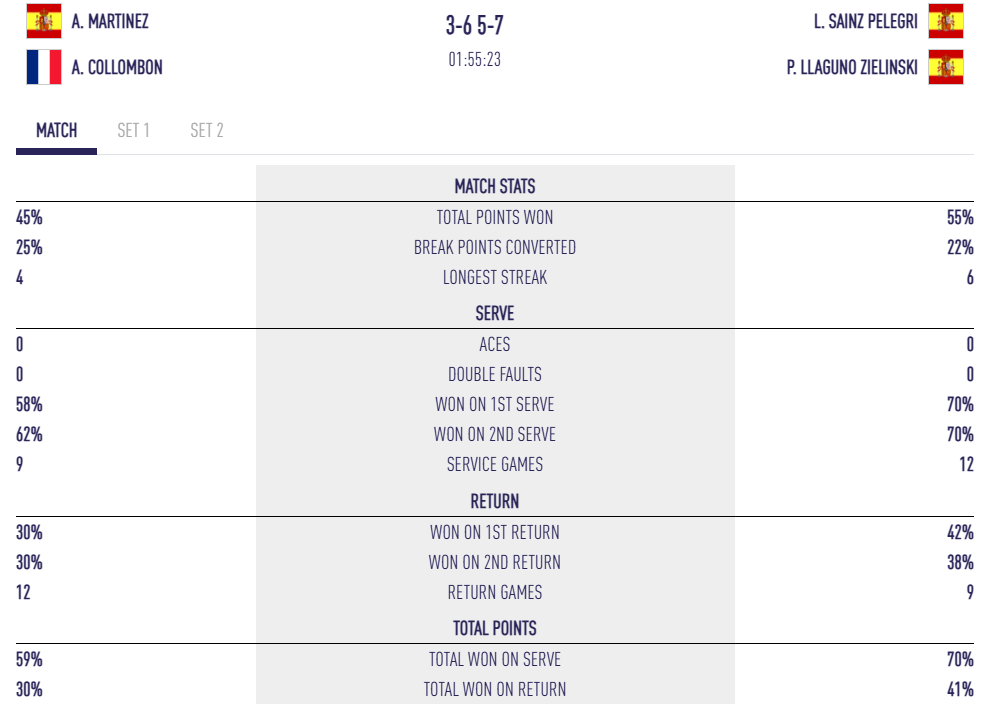Viewport: 988px width, 717px height.
Task: Click the Longest Streak row label
Action: coord(495,277)
